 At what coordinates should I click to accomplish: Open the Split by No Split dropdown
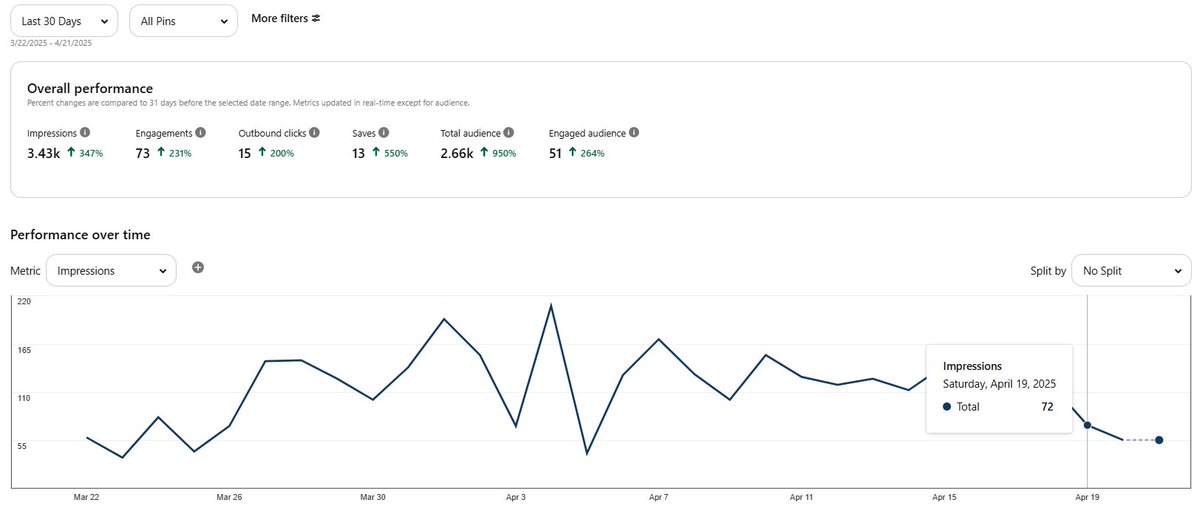tap(1131, 270)
